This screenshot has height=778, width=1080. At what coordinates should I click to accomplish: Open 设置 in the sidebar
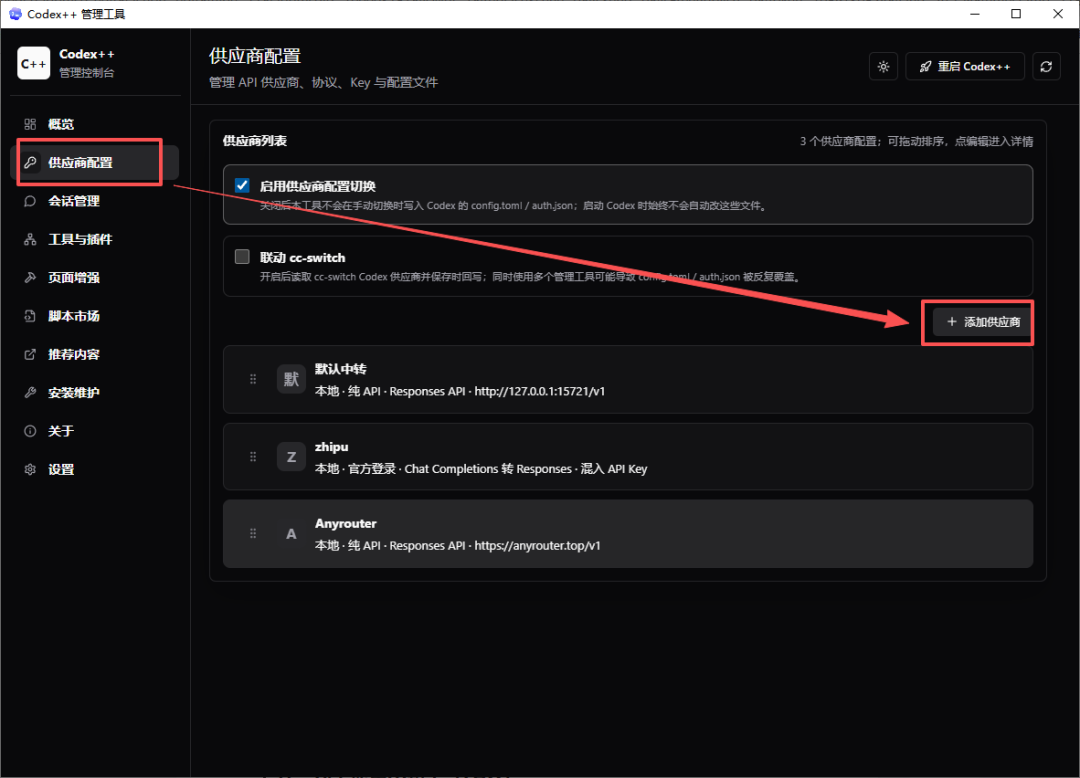point(95,470)
